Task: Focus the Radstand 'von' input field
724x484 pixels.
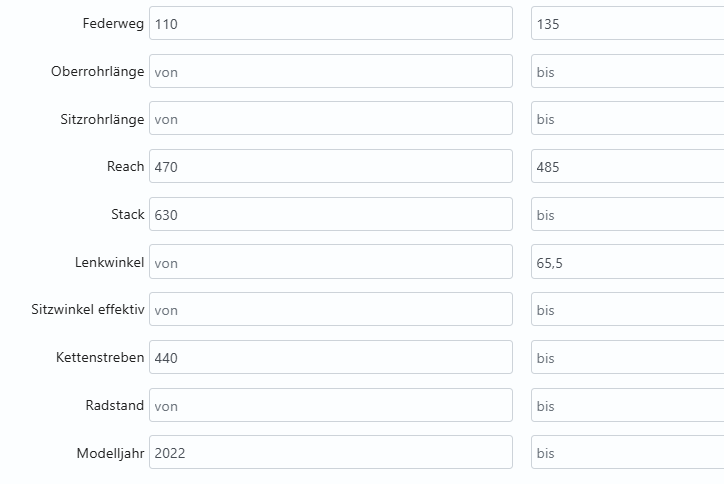Action: pos(330,405)
